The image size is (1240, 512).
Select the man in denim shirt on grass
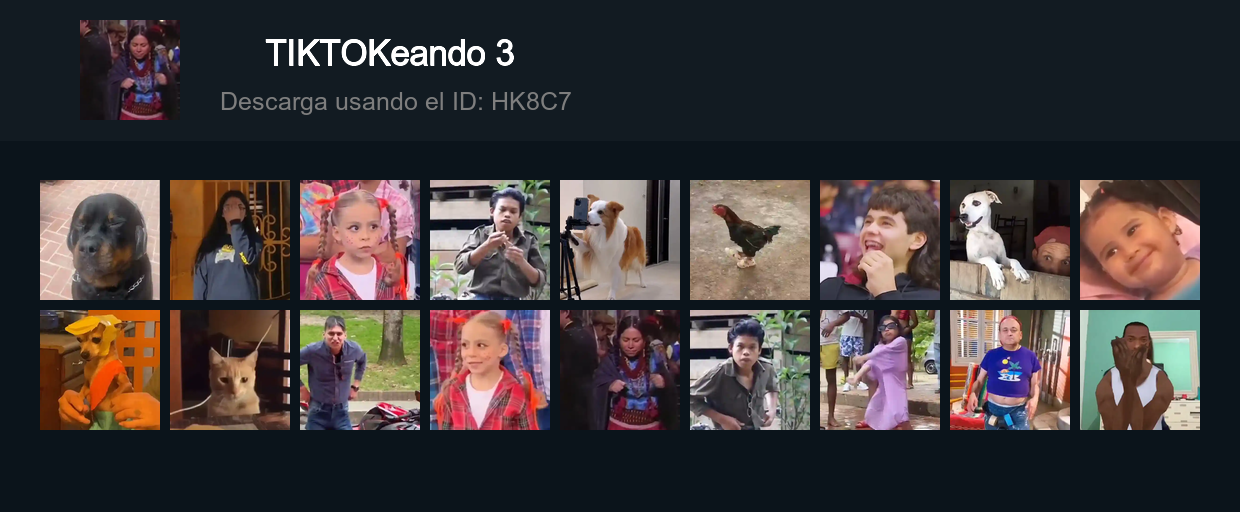360,370
